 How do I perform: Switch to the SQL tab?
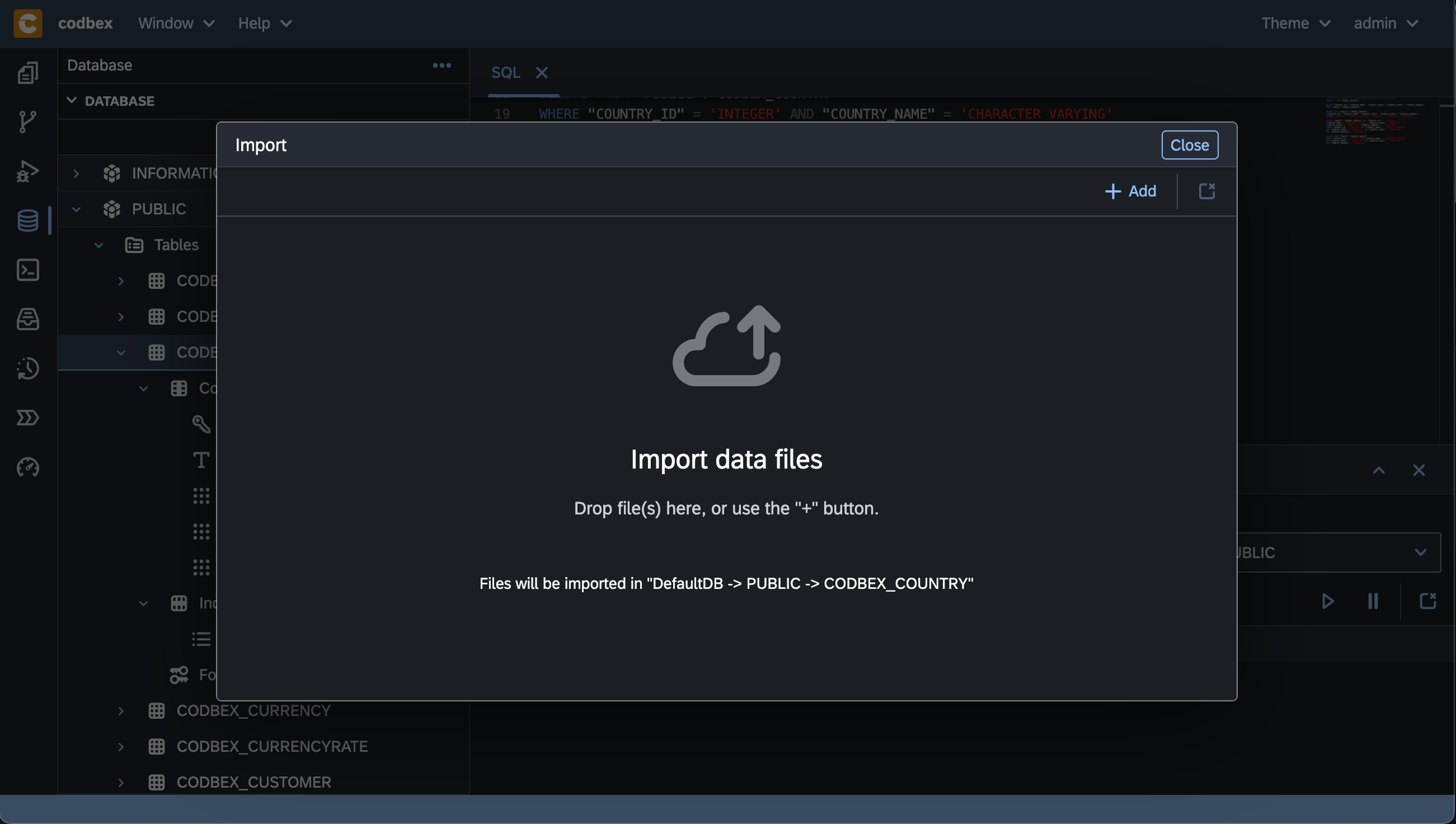tap(506, 73)
